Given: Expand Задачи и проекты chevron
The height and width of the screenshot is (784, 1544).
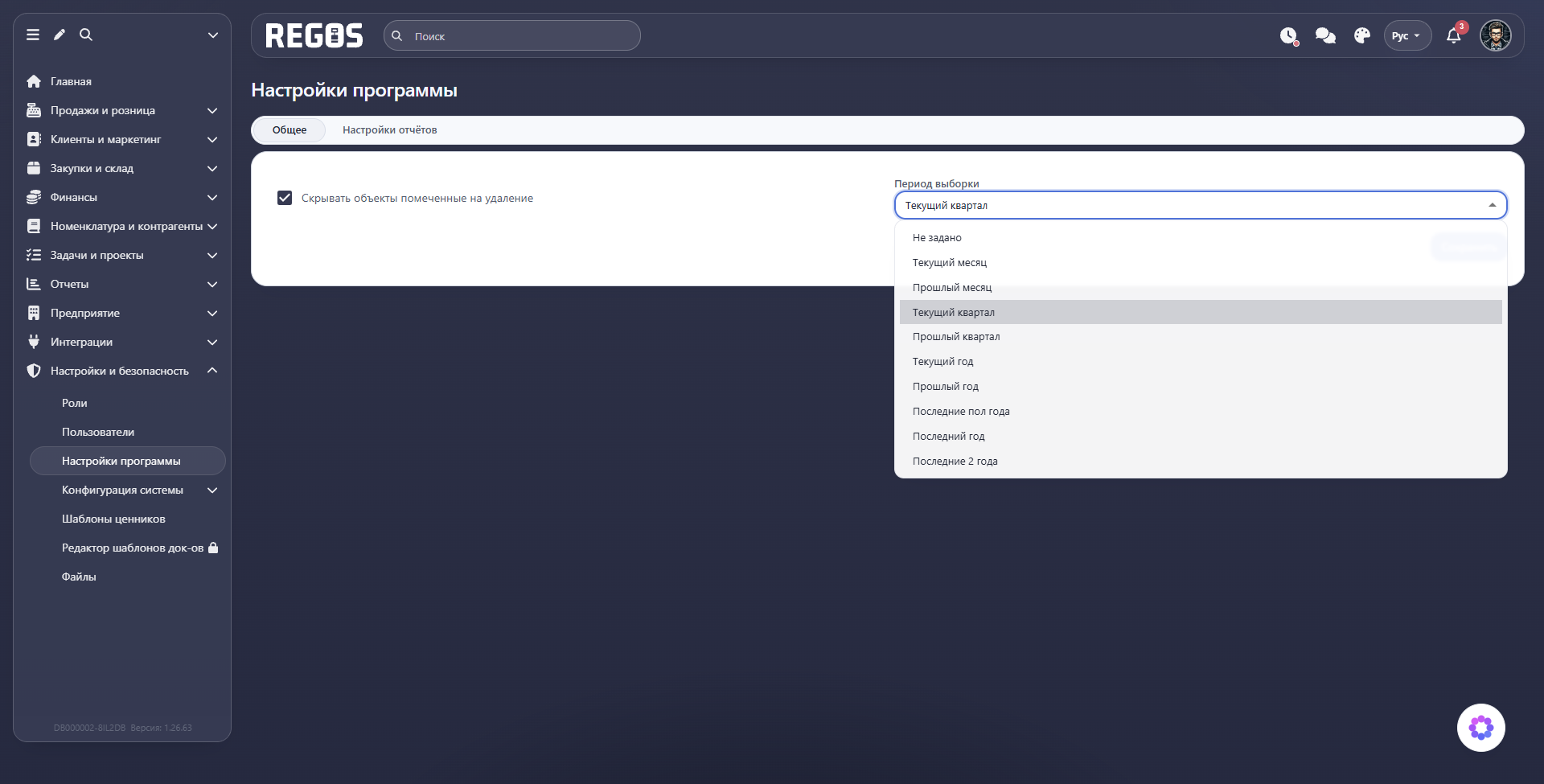Looking at the screenshot, I should 212,255.
